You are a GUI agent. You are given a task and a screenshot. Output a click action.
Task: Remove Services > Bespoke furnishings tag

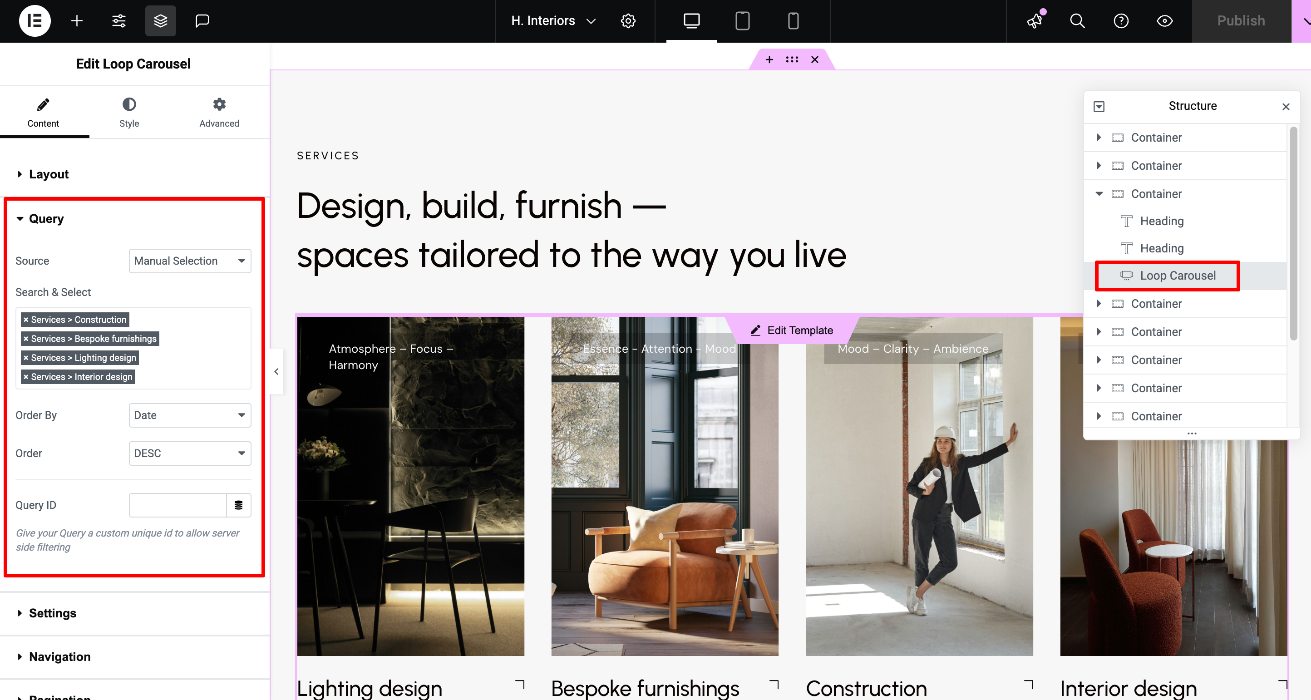[x=26, y=339]
